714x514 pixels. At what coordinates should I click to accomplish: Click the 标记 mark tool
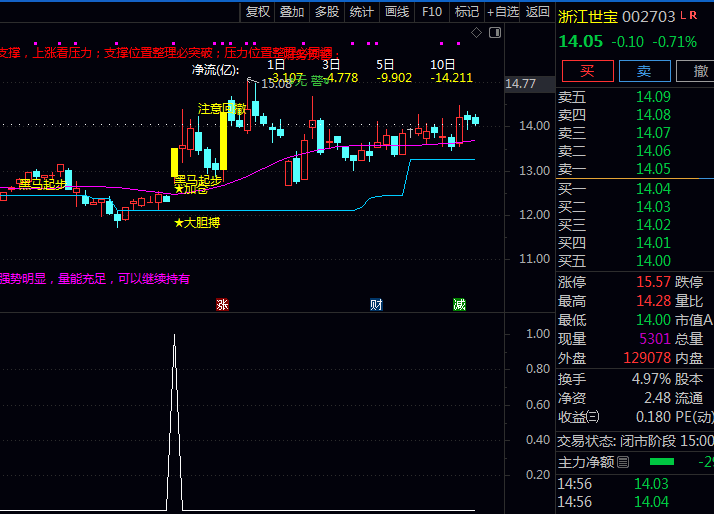point(467,12)
